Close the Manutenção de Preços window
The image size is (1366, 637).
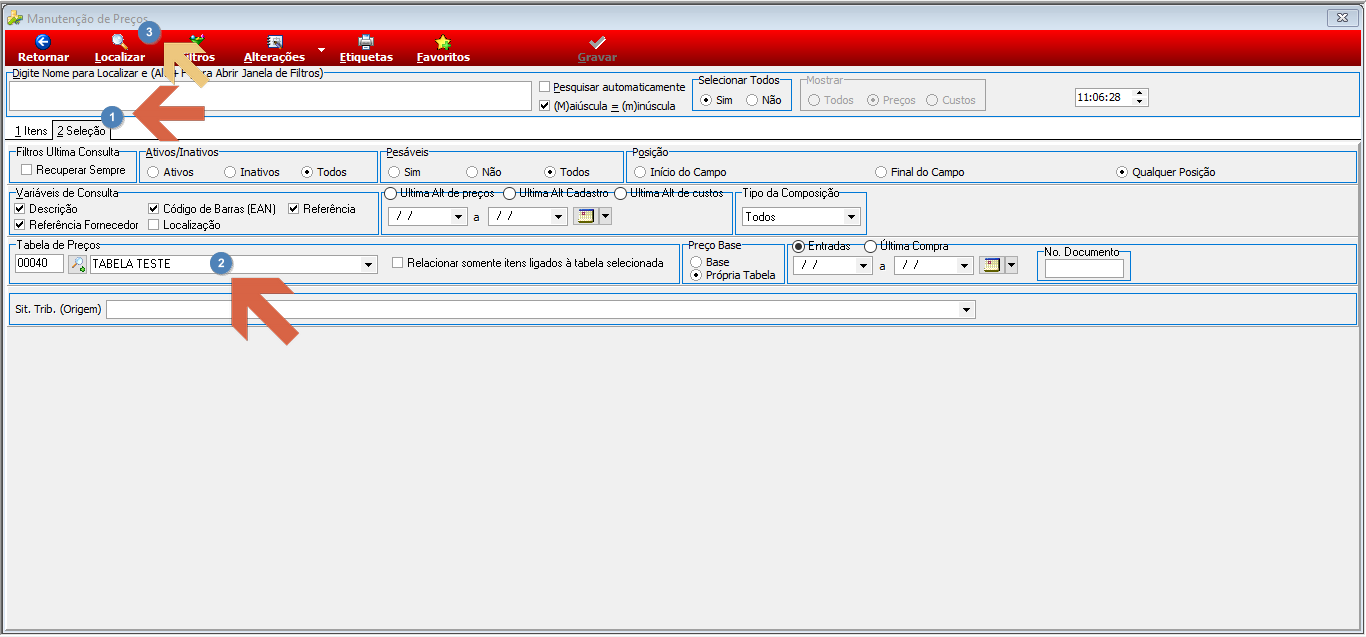point(1341,18)
